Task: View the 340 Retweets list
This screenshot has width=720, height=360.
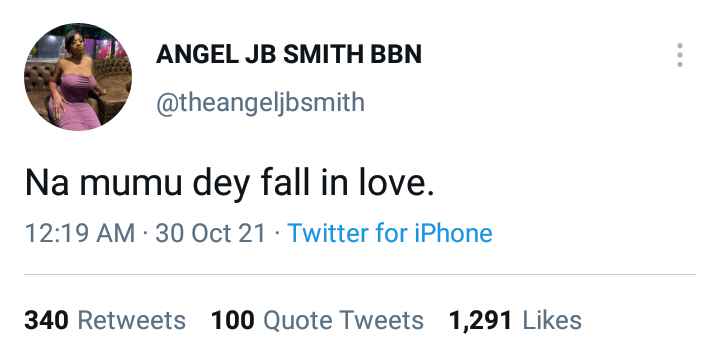Action: 105,320
